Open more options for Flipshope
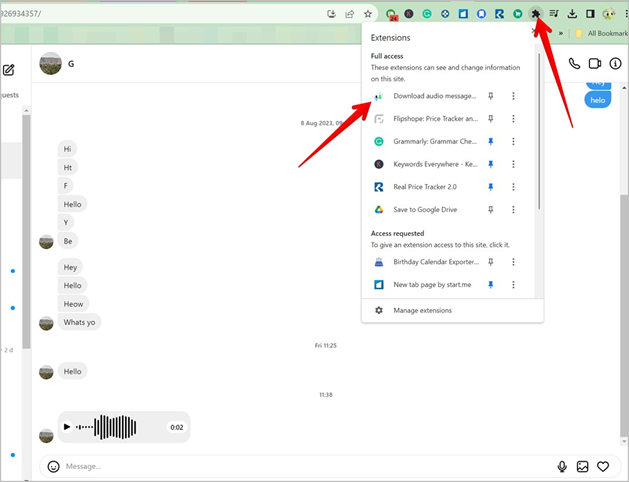629x482 pixels. (x=513, y=119)
